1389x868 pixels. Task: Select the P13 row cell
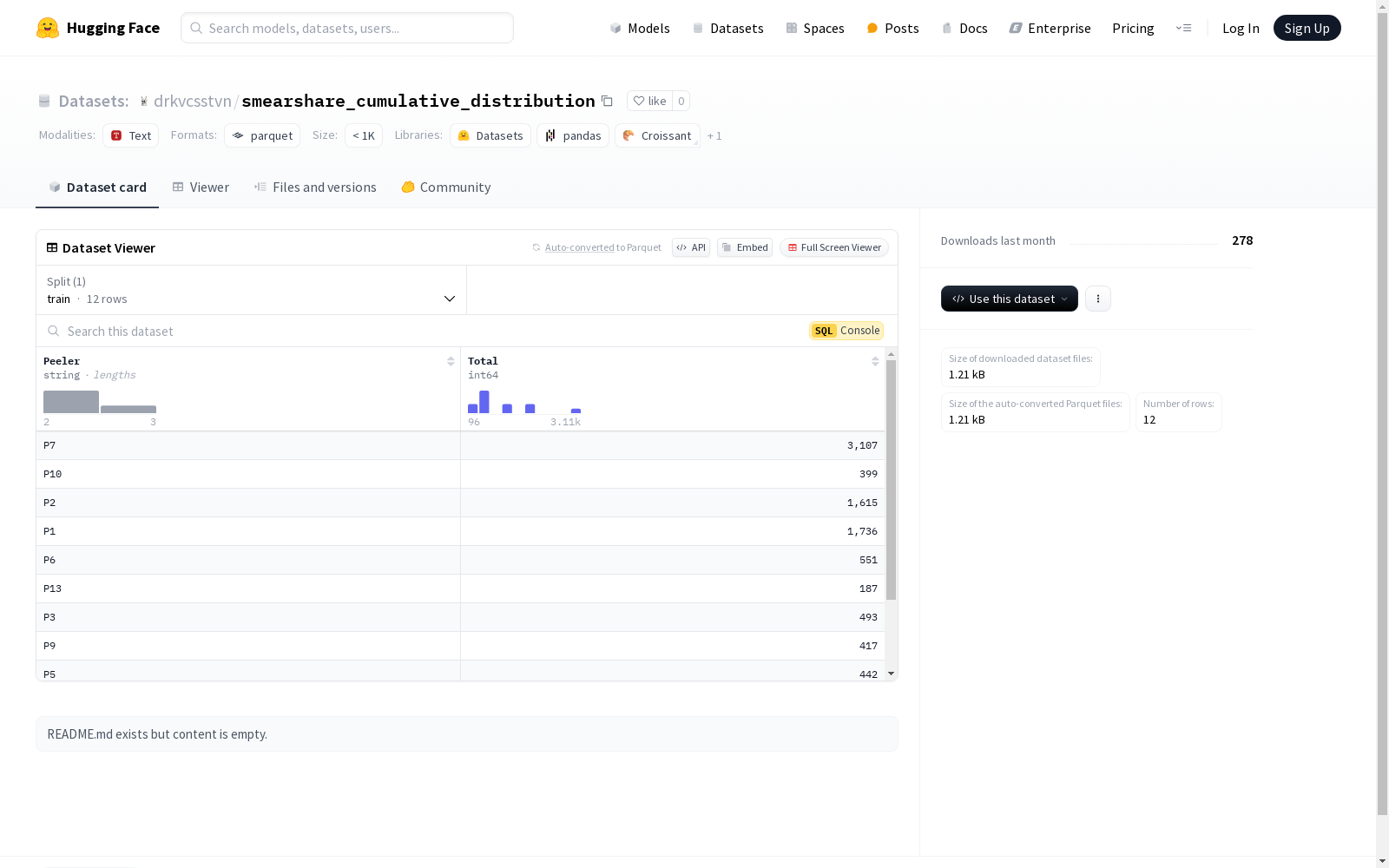248,589
